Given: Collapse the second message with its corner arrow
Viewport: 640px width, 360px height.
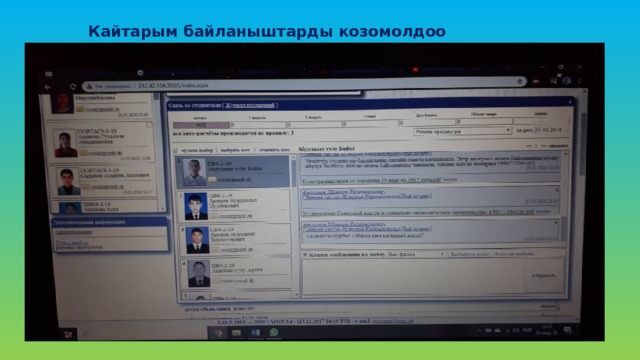Looking at the screenshot, I should (557, 190).
